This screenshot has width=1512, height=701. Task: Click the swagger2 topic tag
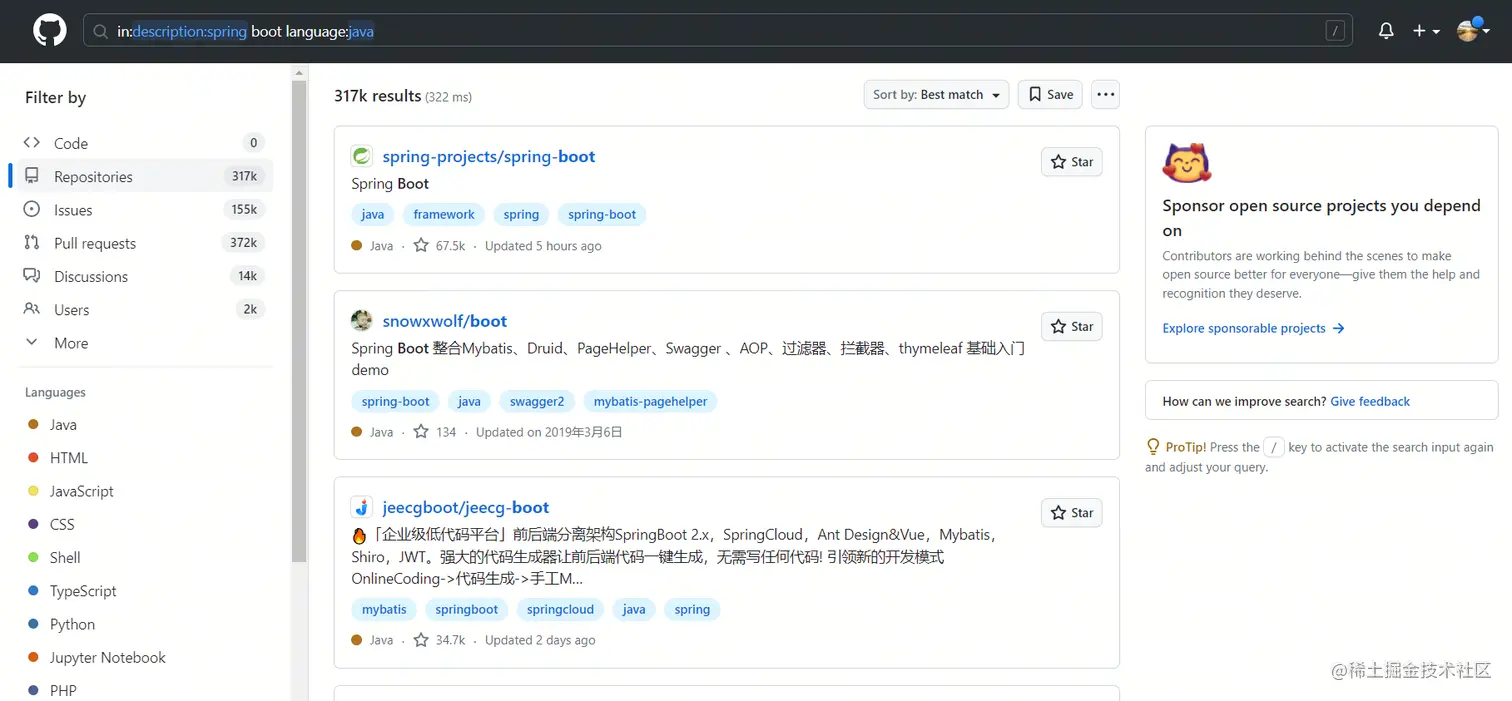537,401
